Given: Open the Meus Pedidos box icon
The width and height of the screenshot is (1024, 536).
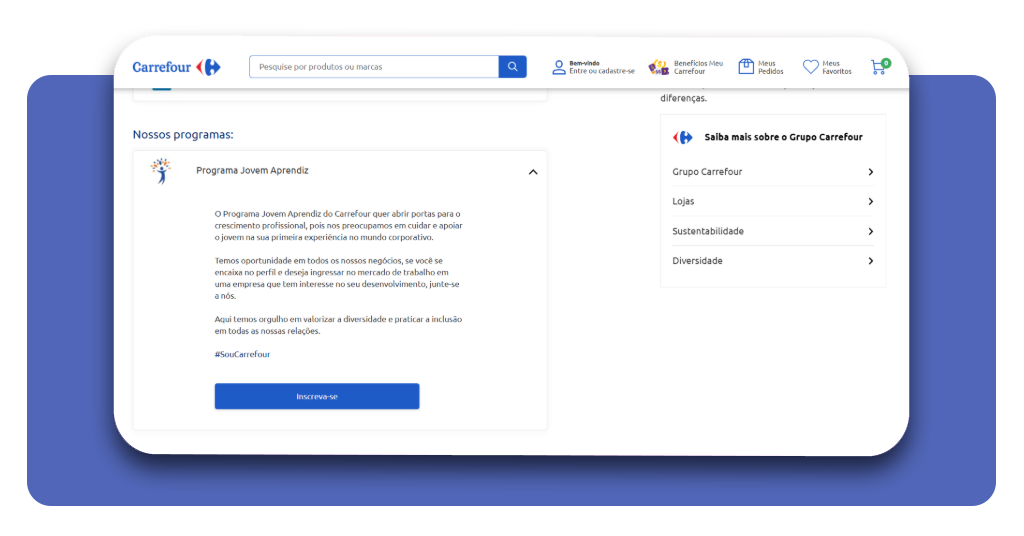Looking at the screenshot, I should 746,67.
